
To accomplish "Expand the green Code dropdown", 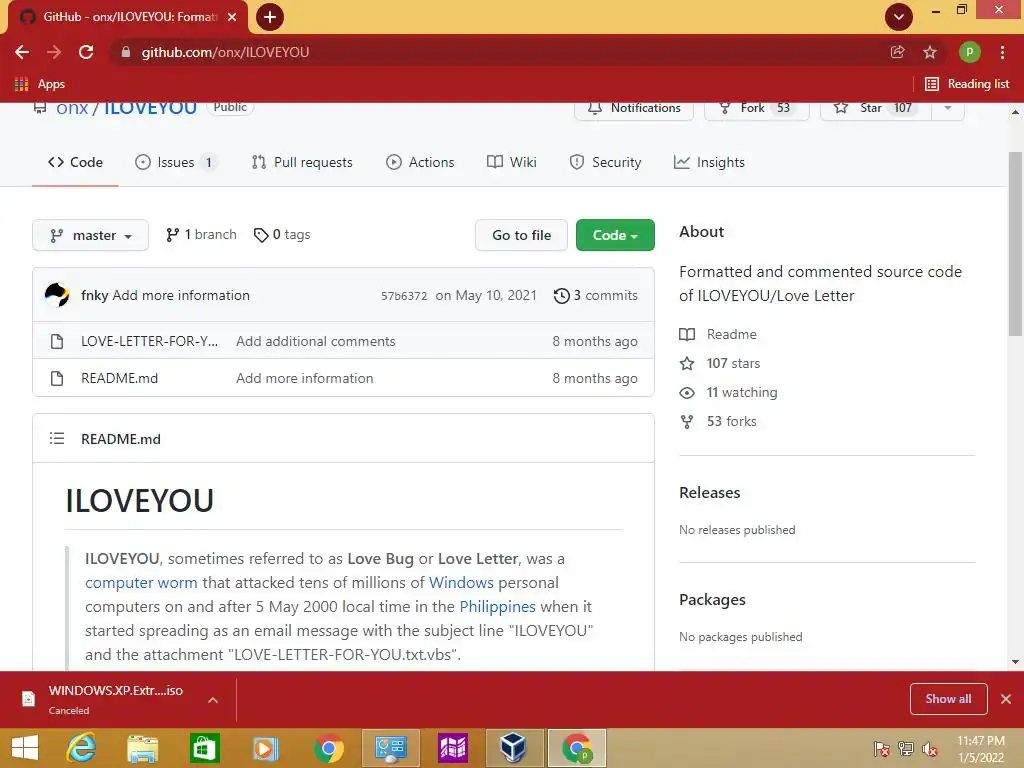I will point(615,235).
